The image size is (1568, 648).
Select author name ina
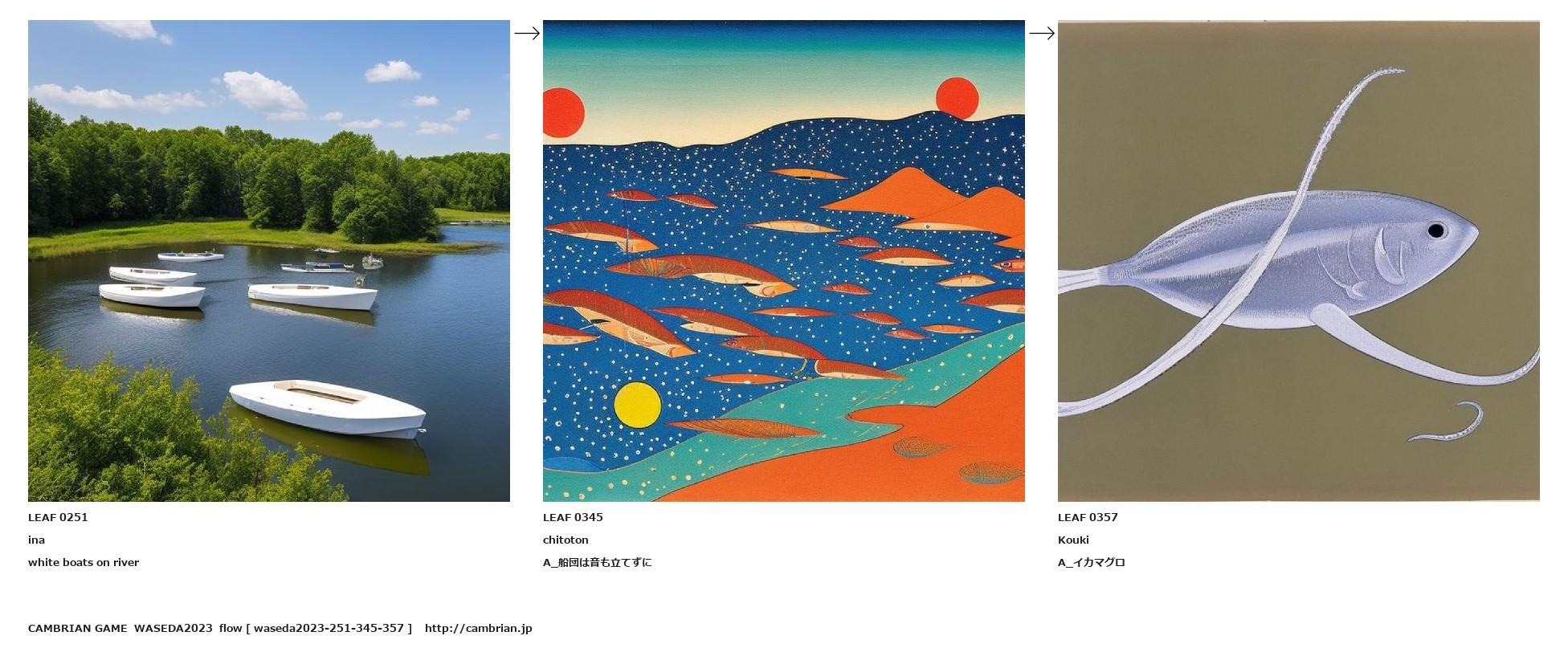[36, 540]
